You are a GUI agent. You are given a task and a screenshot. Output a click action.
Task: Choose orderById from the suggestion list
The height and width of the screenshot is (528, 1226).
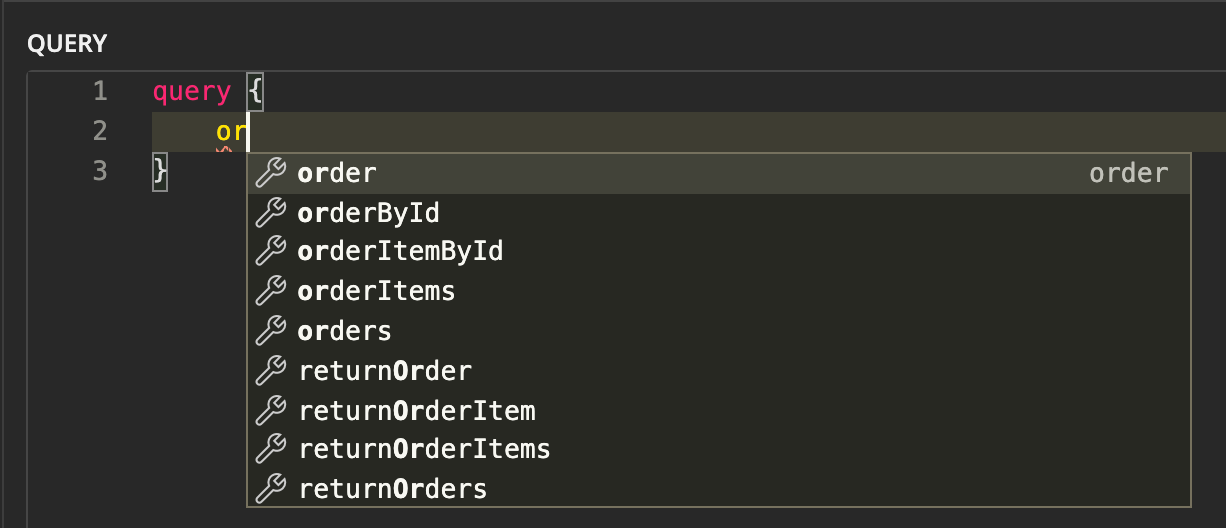[369, 213]
